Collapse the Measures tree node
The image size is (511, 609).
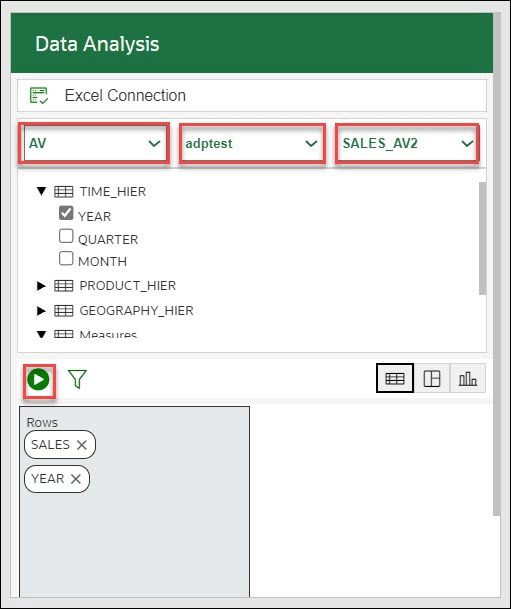41,334
